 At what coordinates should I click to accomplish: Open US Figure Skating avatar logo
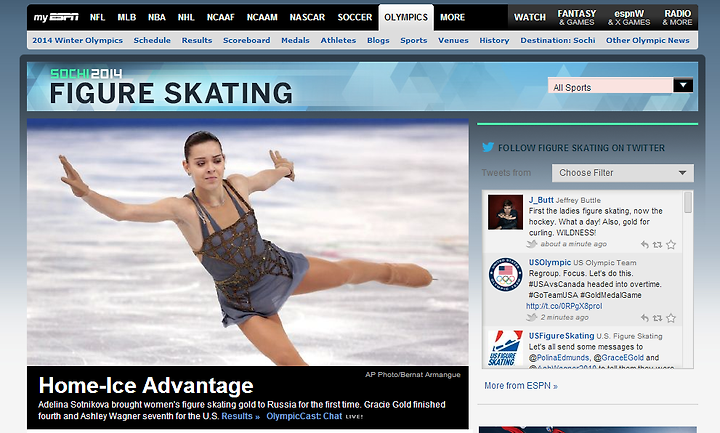[505, 348]
